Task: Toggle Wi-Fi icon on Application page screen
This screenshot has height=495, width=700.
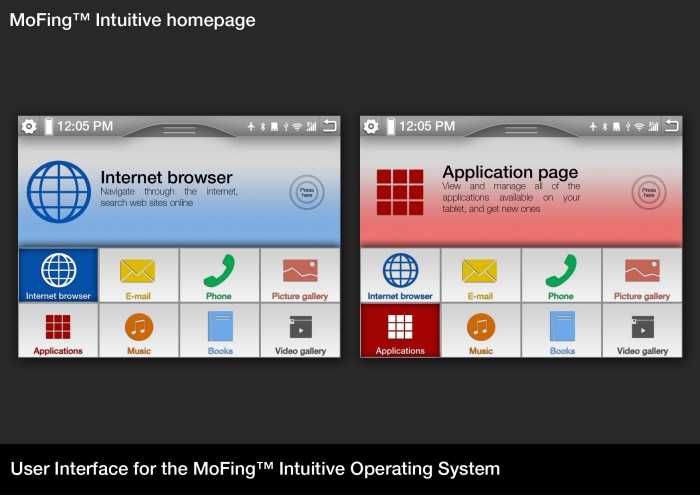Action: (639, 127)
